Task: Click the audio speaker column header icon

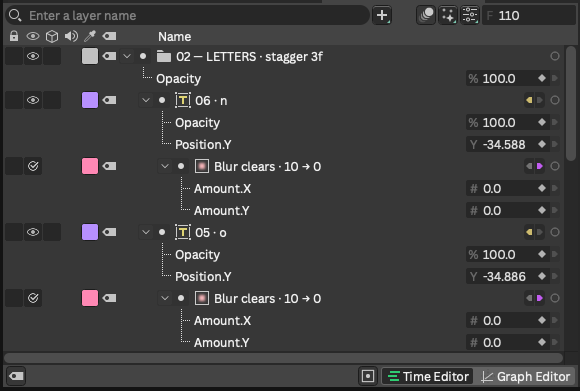Action: click(71, 36)
